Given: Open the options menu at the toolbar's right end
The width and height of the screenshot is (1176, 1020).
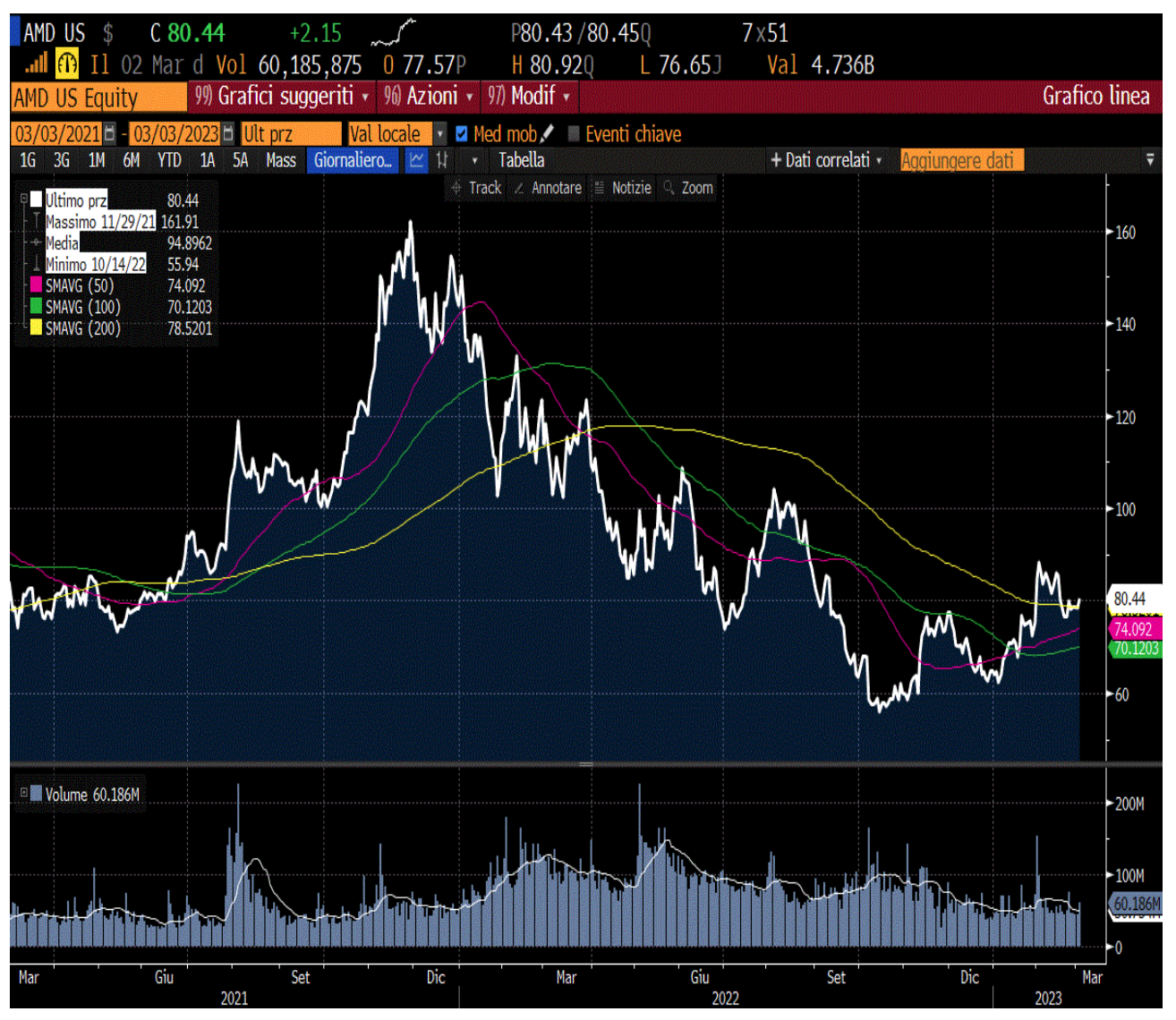Looking at the screenshot, I should pyautogui.click(x=1150, y=161).
